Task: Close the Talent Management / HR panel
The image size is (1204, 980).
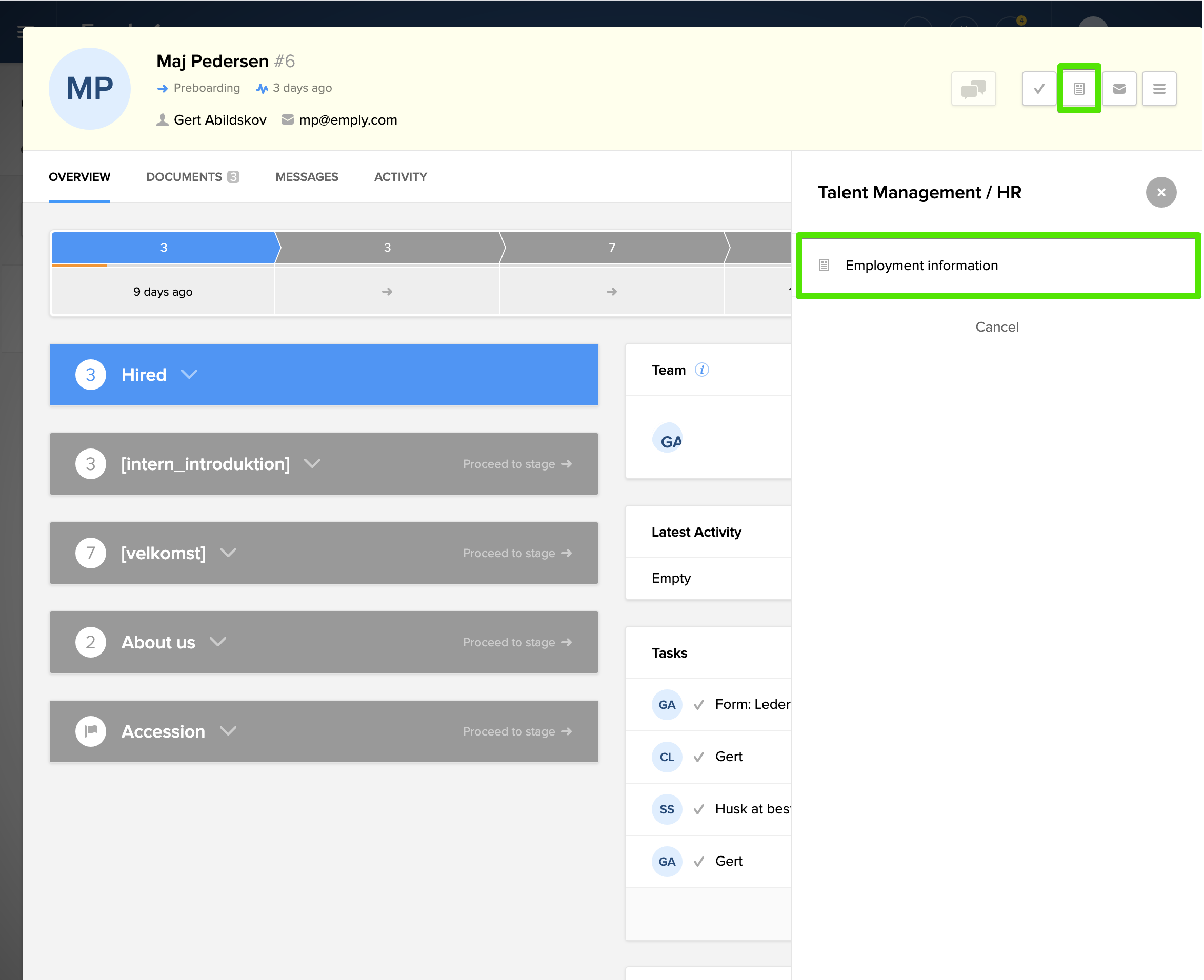Action: [1160, 193]
